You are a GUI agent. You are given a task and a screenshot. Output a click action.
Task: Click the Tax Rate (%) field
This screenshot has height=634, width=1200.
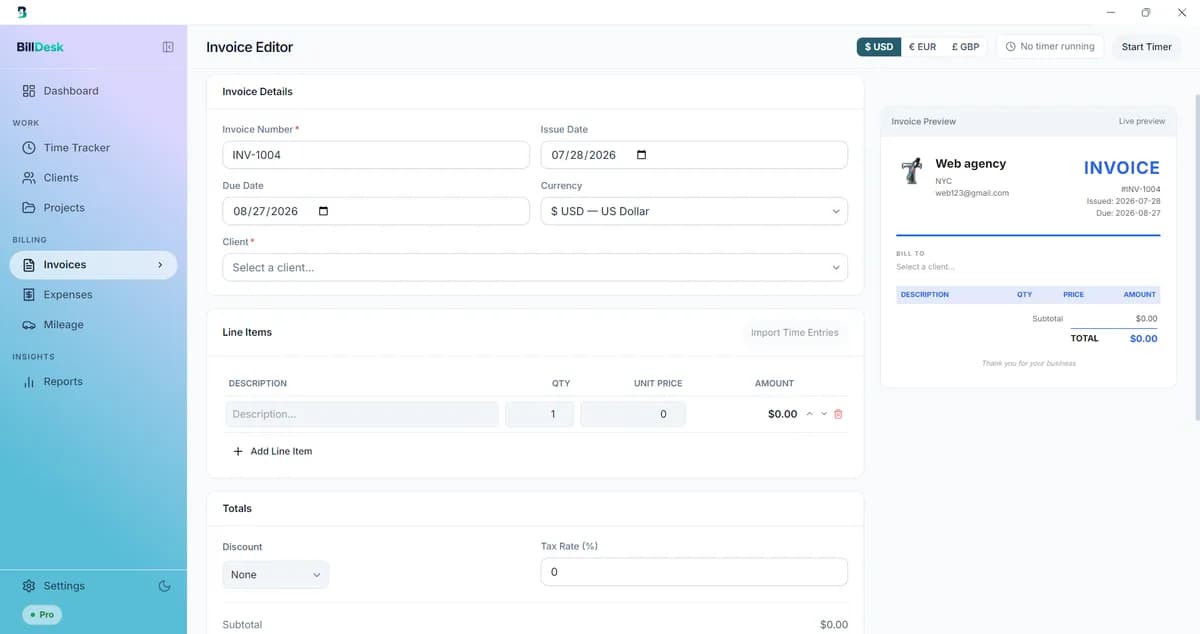pyautogui.click(x=694, y=572)
